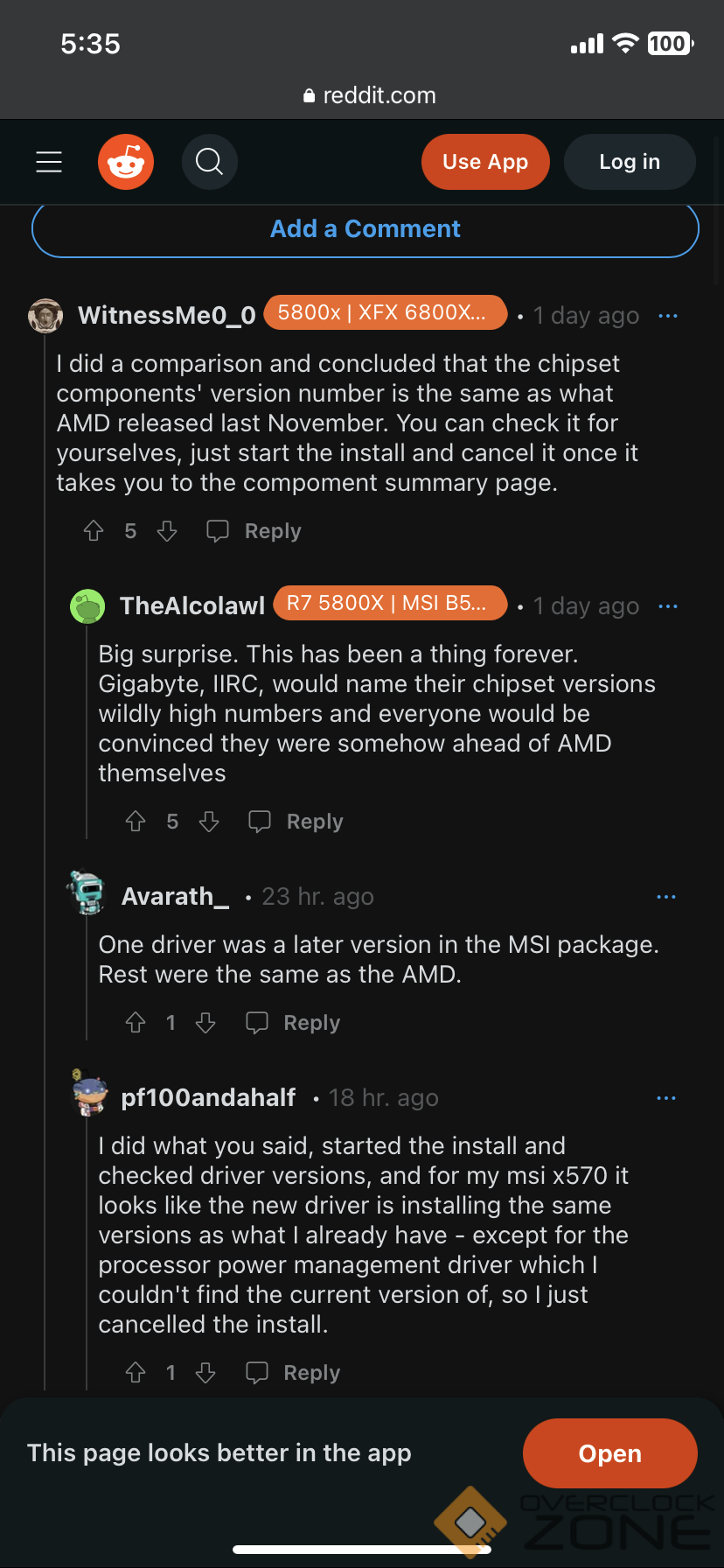724x1568 pixels.
Task: Upvote pf100andahalf's comment
Action: [x=136, y=1373]
